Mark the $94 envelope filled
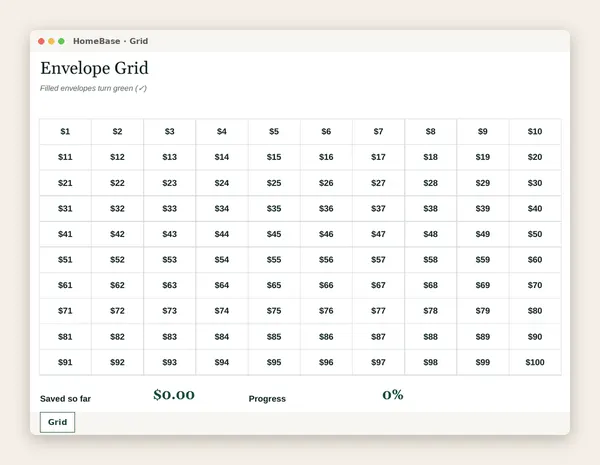 (222, 362)
